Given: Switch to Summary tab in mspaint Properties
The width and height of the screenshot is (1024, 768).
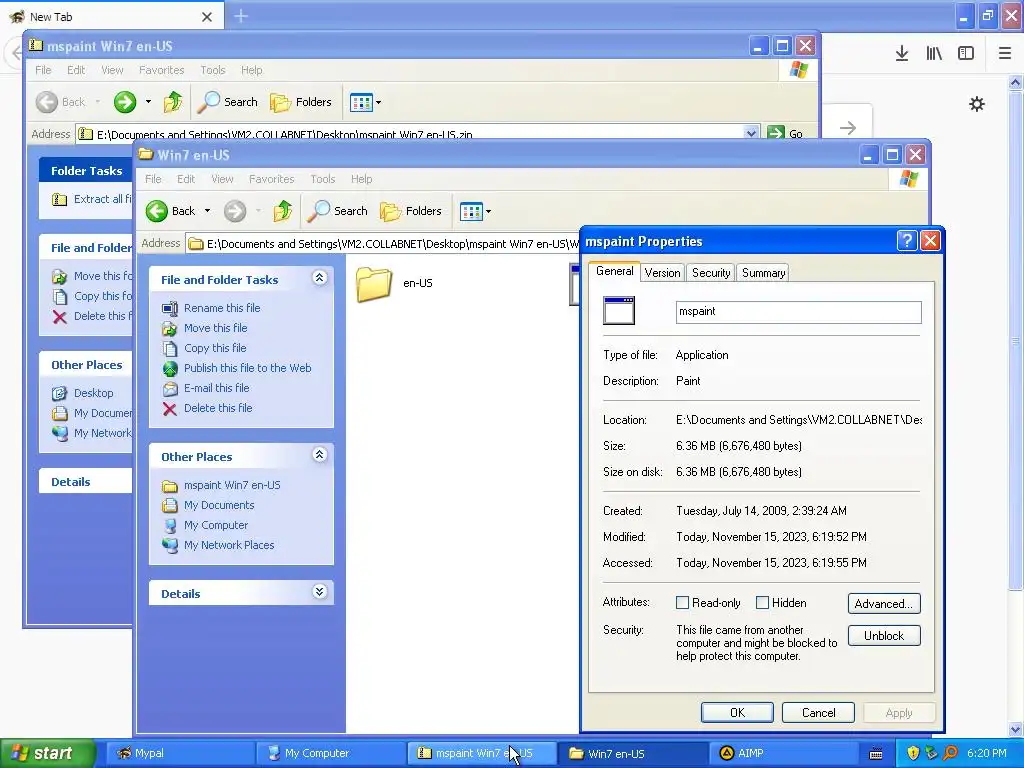Looking at the screenshot, I should coord(763,273).
